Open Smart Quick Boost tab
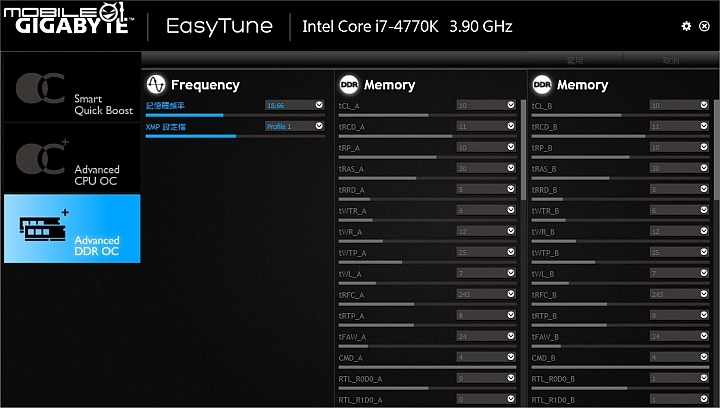720x408 pixels. click(x=72, y=88)
